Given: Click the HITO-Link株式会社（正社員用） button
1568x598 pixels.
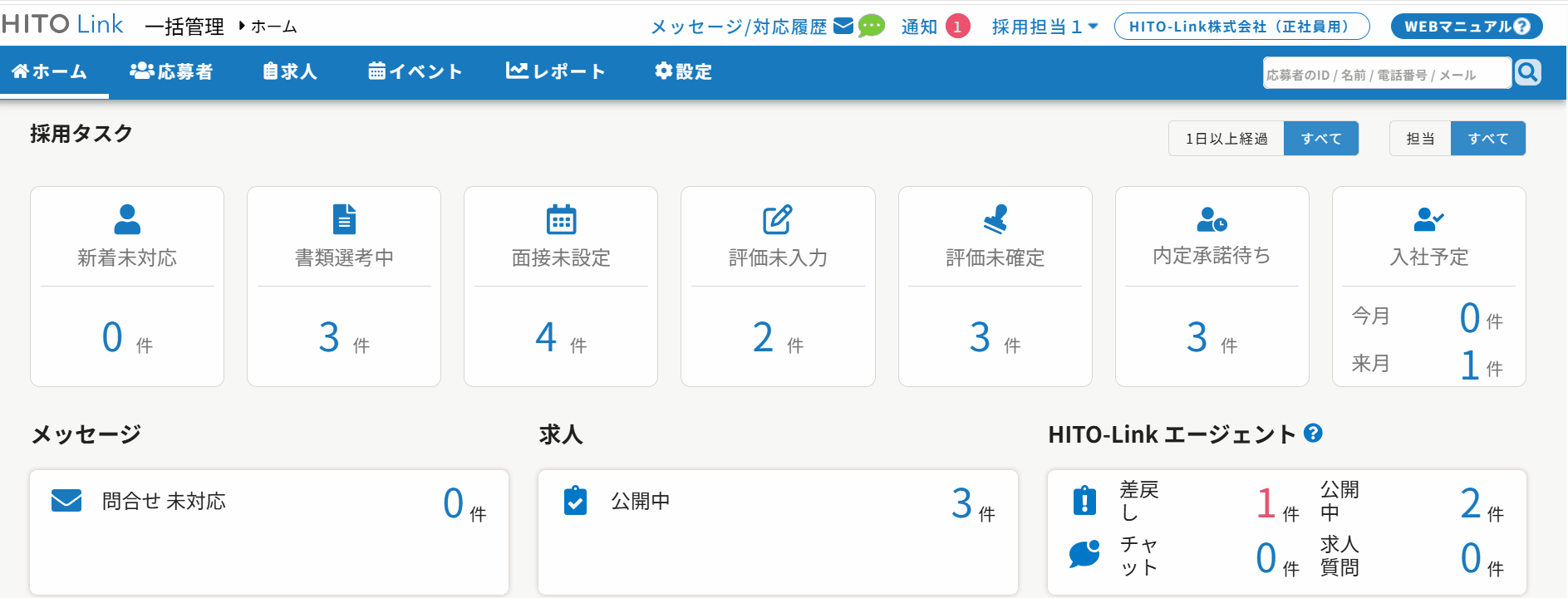Looking at the screenshot, I should (1242, 27).
